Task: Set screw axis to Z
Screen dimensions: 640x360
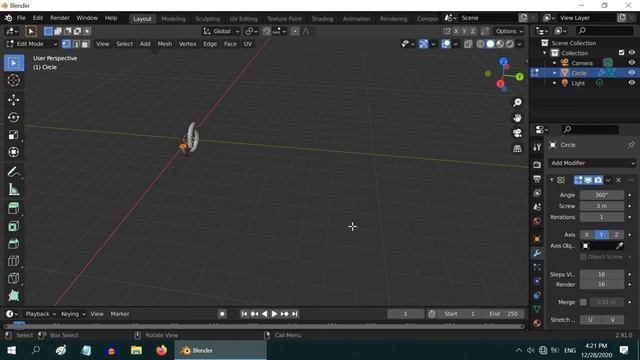Action: coord(616,235)
